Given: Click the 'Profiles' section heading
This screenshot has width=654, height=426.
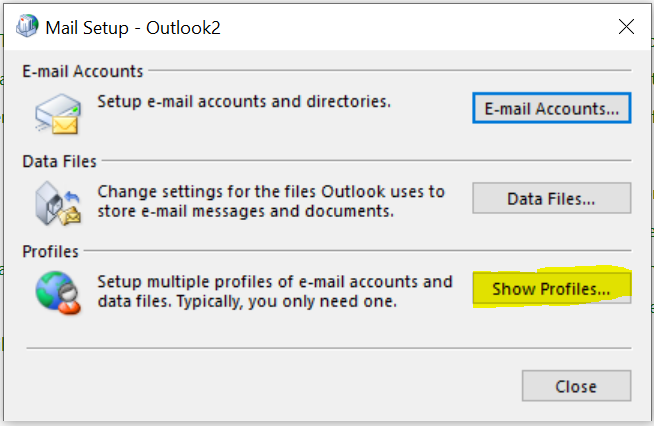Looking at the screenshot, I should 50,252.
